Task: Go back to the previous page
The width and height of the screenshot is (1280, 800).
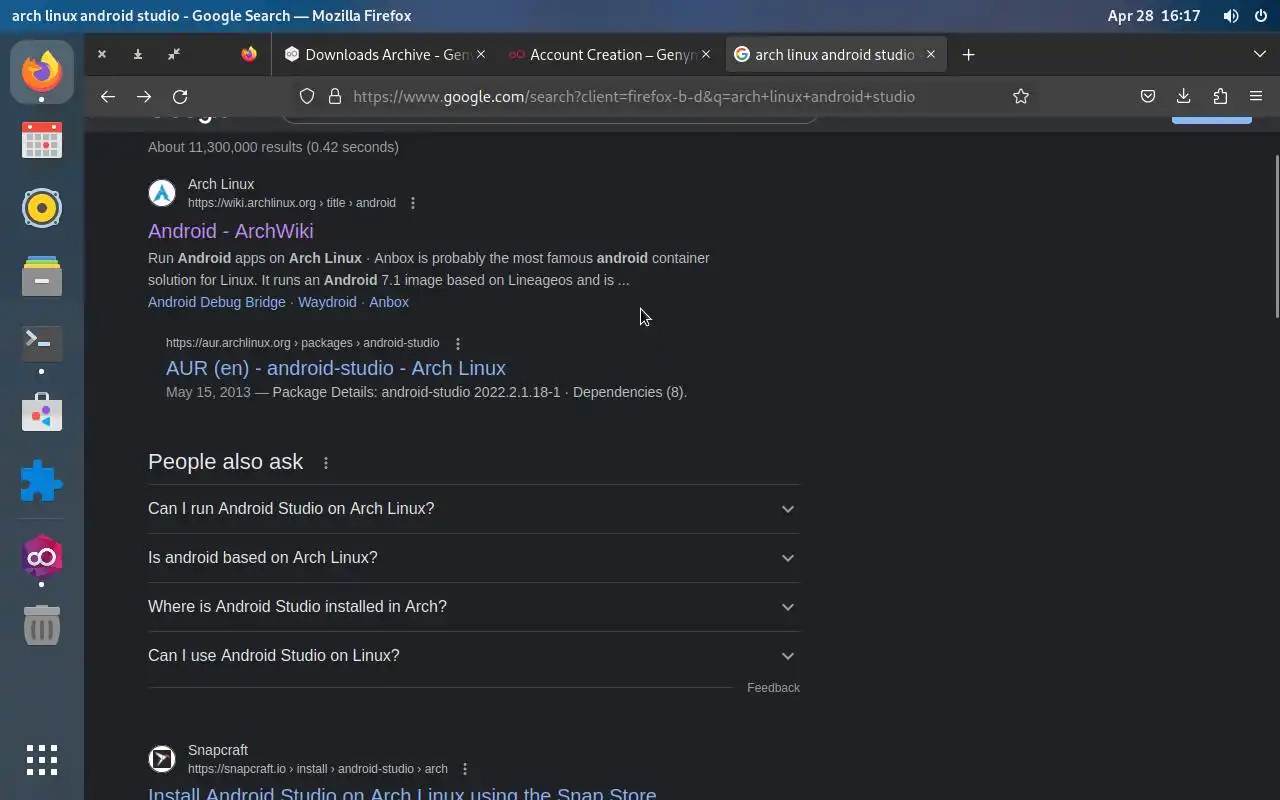Action: (108, 96)
